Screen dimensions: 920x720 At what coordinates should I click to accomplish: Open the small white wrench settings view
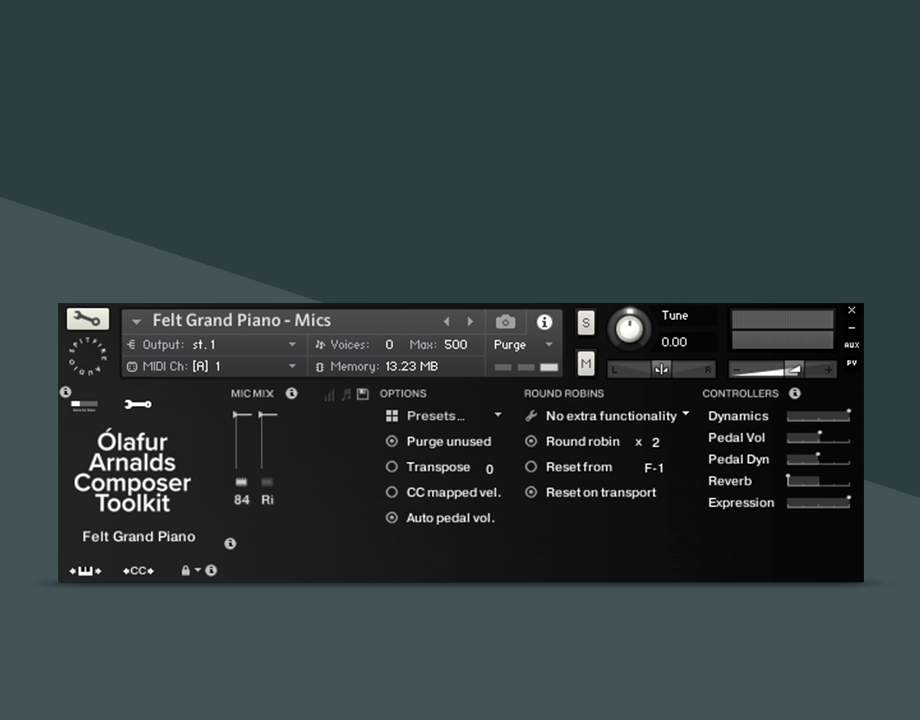click(x=138, y=404)
